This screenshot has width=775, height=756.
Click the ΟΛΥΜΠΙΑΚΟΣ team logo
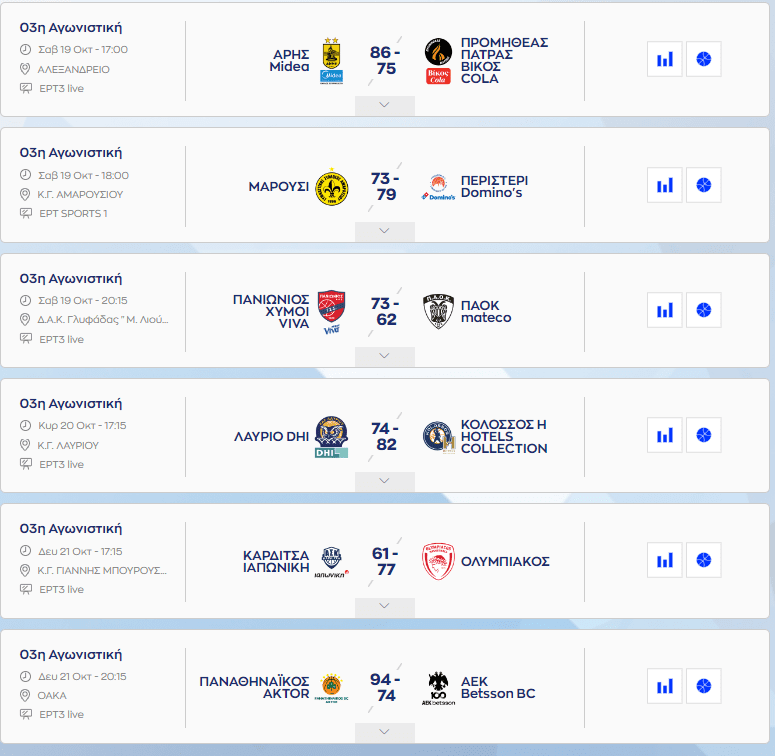click(438, 562)
